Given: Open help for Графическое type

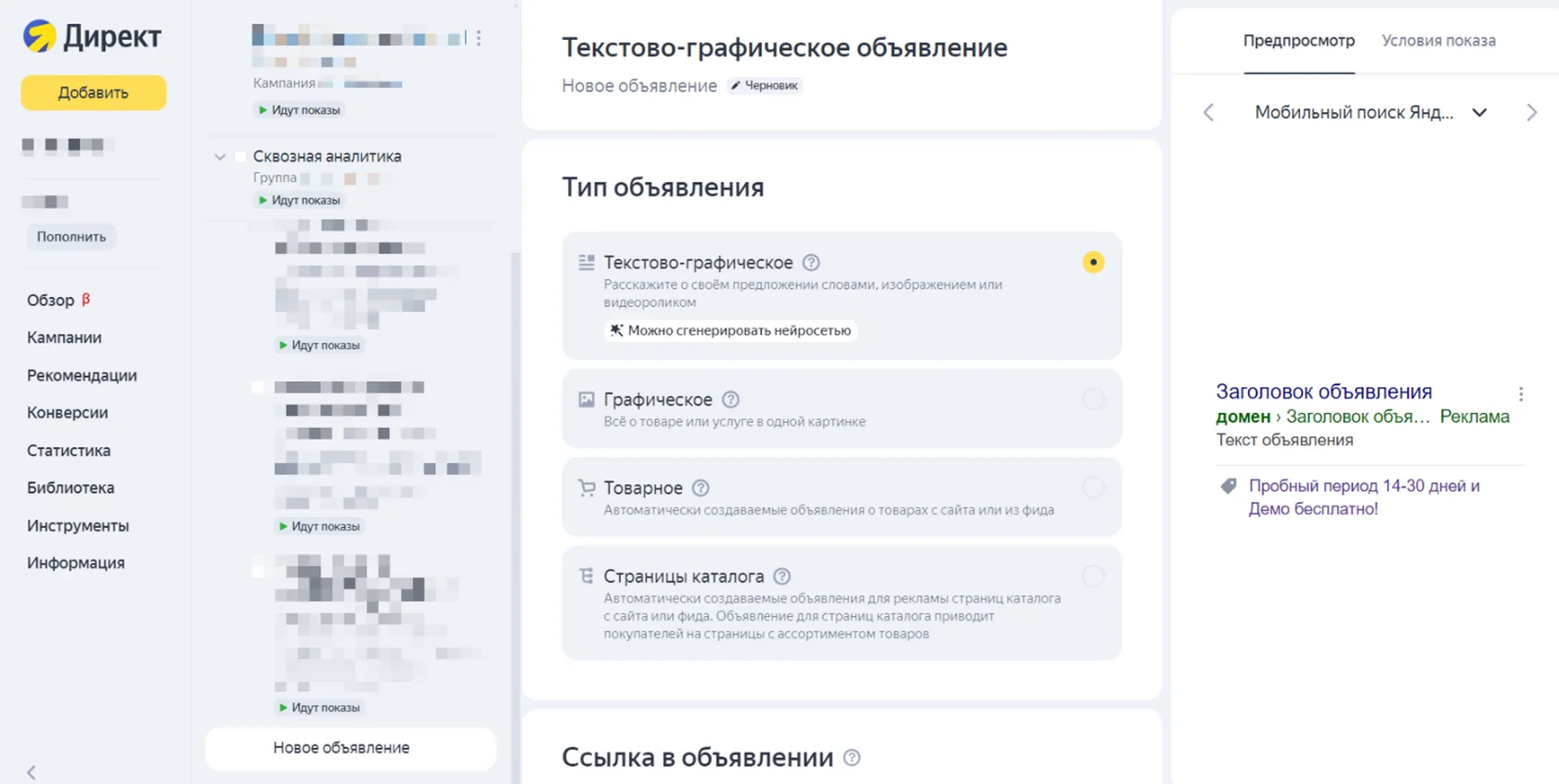Looking at the screenshot, I should point(730,400).
